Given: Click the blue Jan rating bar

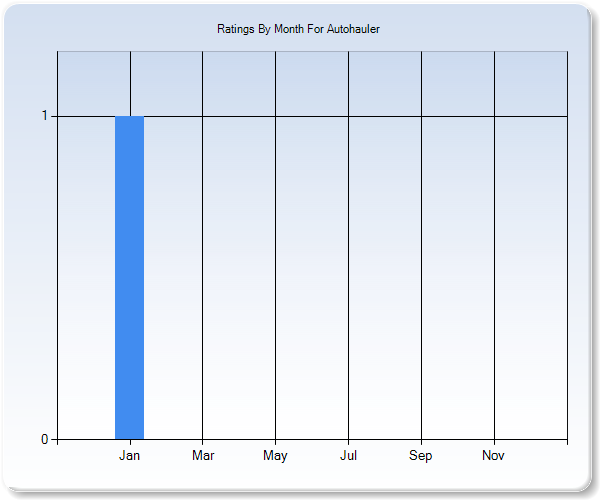Looking at the screenshot, I should [129, 278].
